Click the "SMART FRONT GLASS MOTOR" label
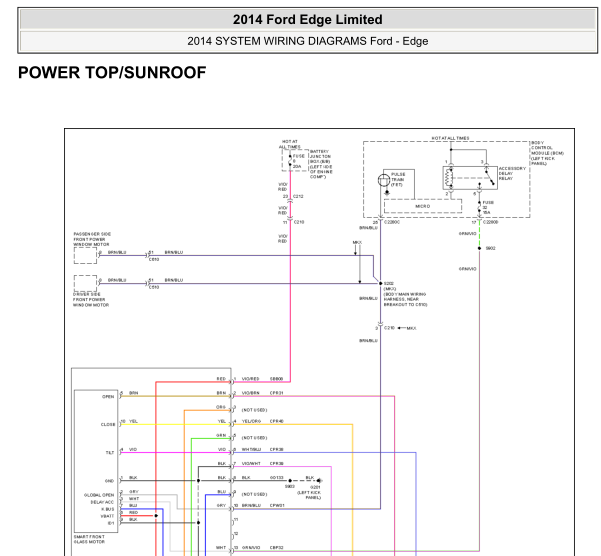This screenshot has width=601, height=556. (x=89, y=539)
